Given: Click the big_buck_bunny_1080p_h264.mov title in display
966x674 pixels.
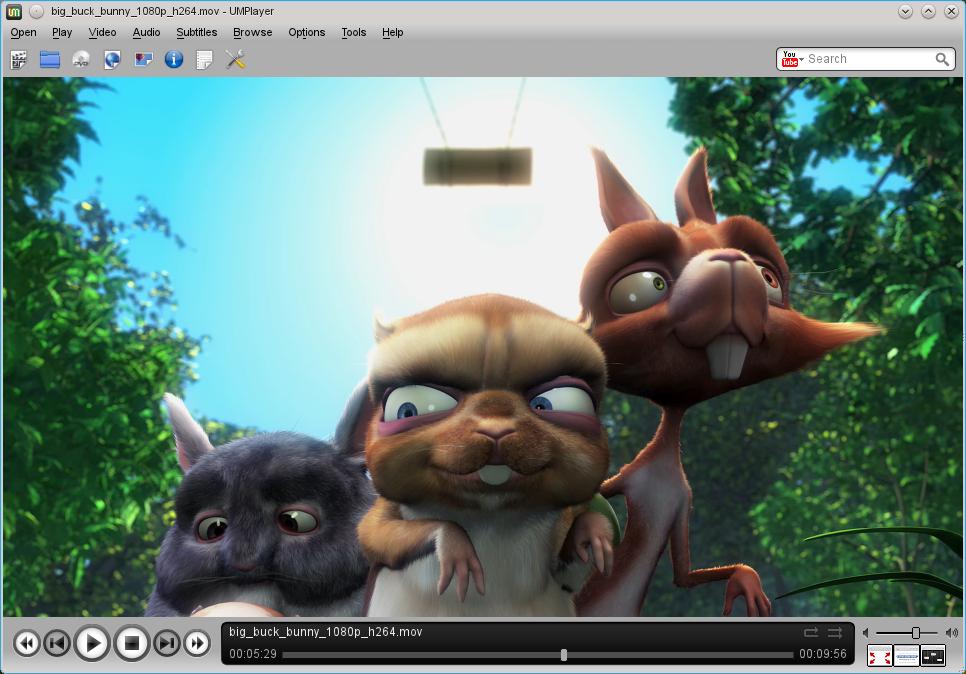Looking at the screenshot, I should click(325, 631).
